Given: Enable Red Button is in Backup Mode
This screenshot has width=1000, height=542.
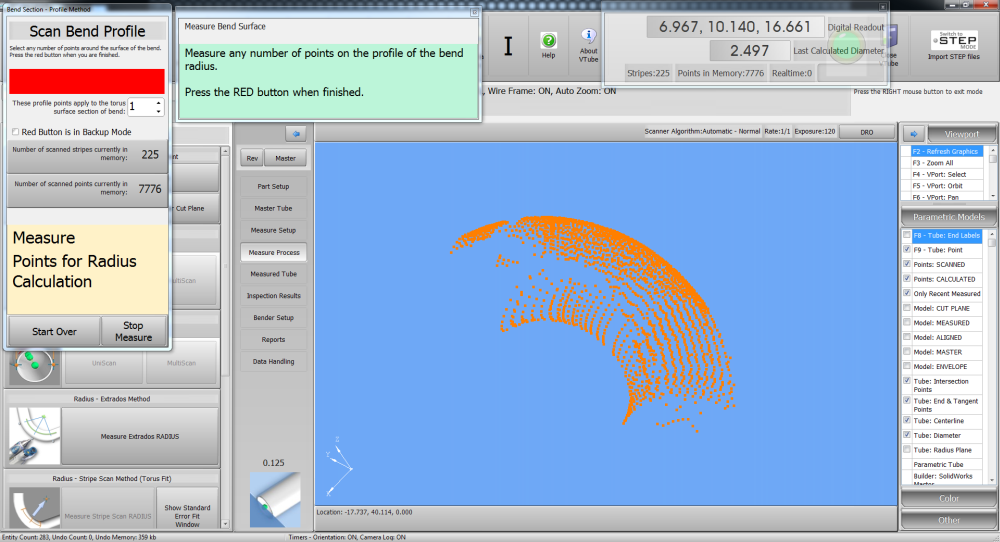Looking at the screenshot, I should [x=15, y=132].
